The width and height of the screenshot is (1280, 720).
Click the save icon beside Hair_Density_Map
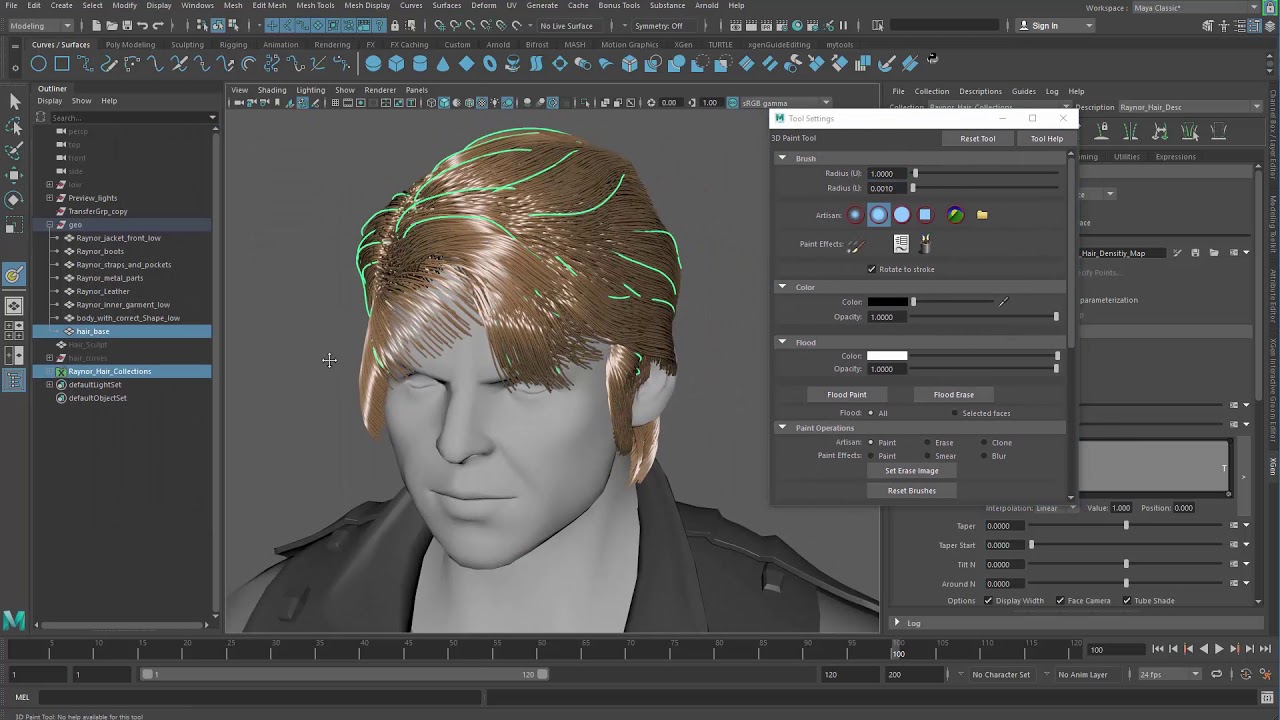(x=1195, y=253)
